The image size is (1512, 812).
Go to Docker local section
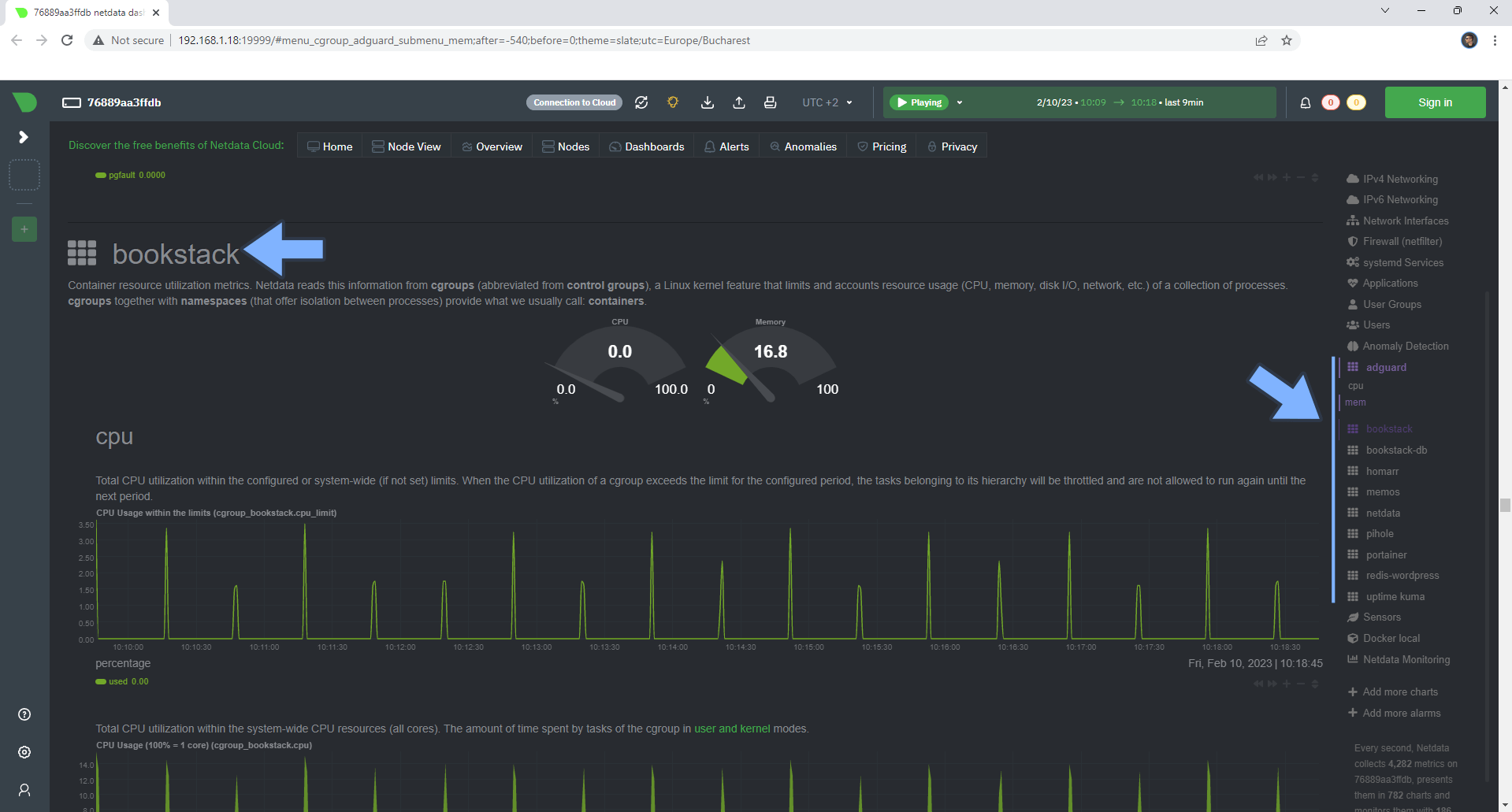1384,638
